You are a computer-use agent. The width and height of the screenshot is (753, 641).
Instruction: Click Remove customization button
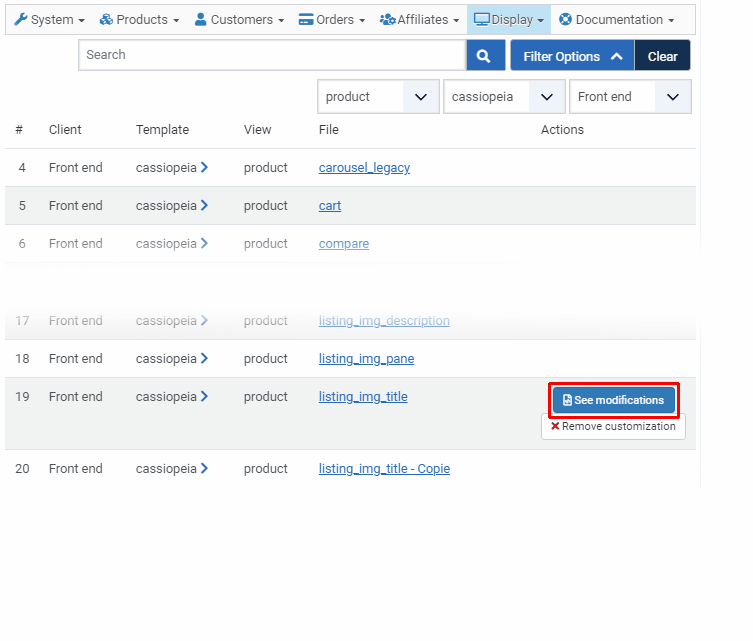point(613,426)
